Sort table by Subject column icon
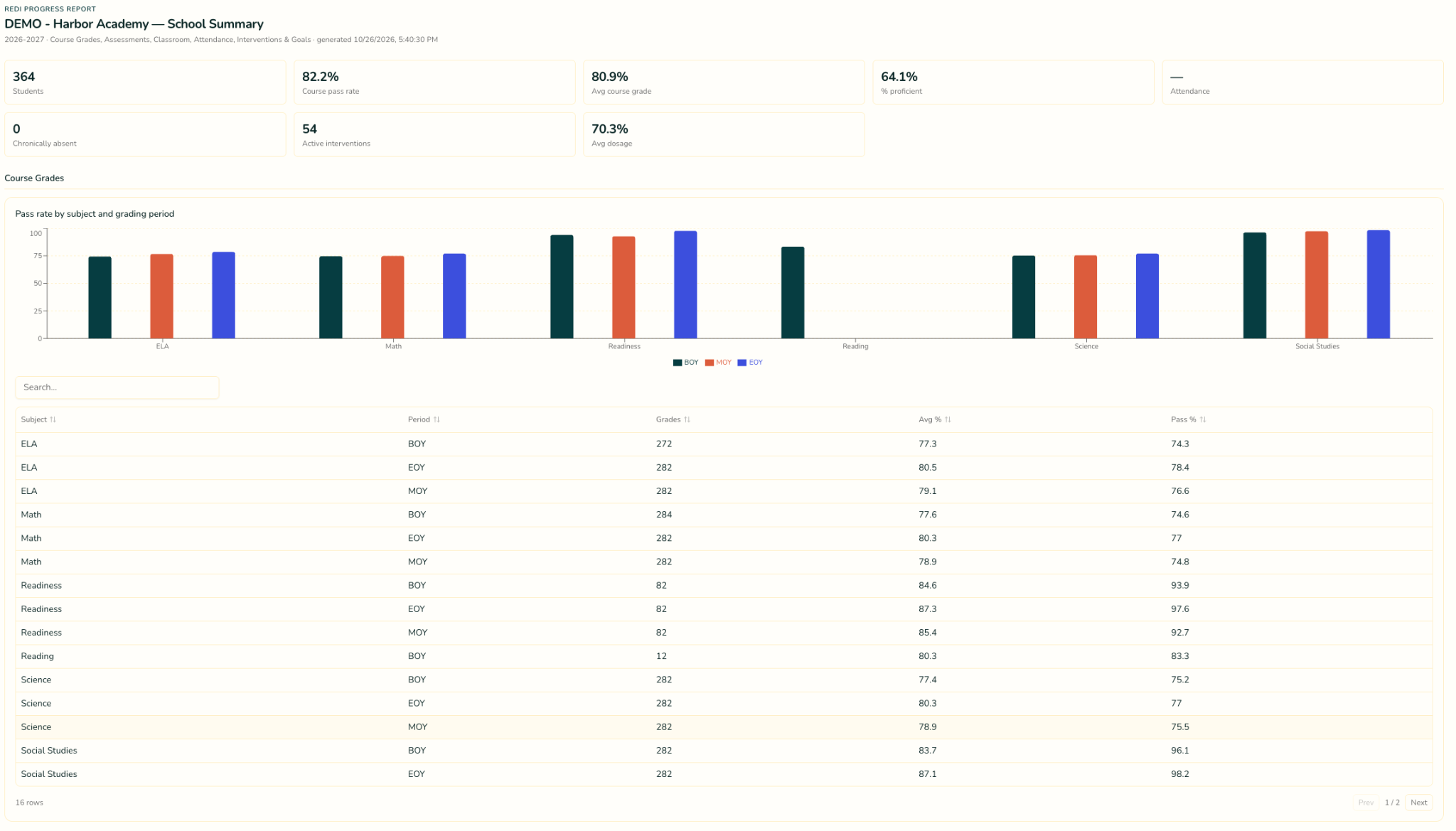1456x831 pixels. [x=53, y=419]
